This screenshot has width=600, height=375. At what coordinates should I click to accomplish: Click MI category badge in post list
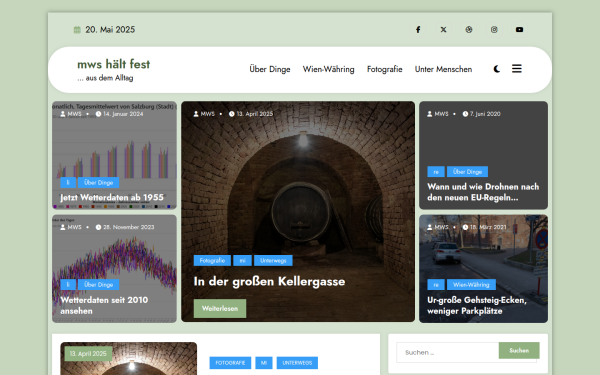264,363
